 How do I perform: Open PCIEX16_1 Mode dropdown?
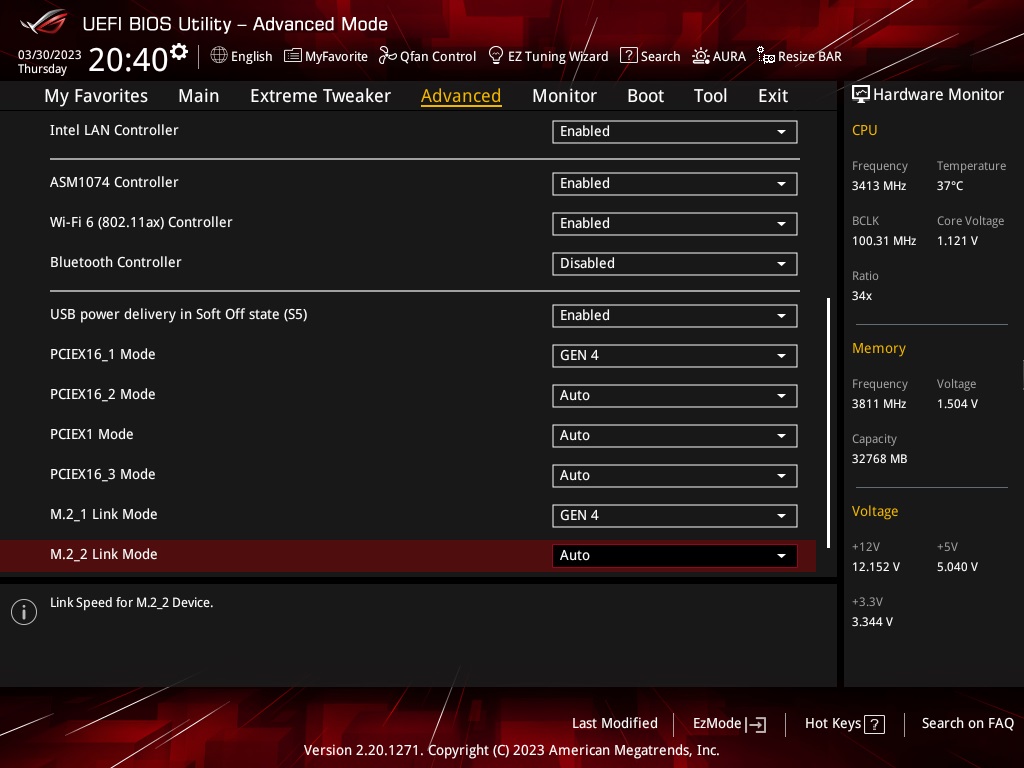[675, 355]
